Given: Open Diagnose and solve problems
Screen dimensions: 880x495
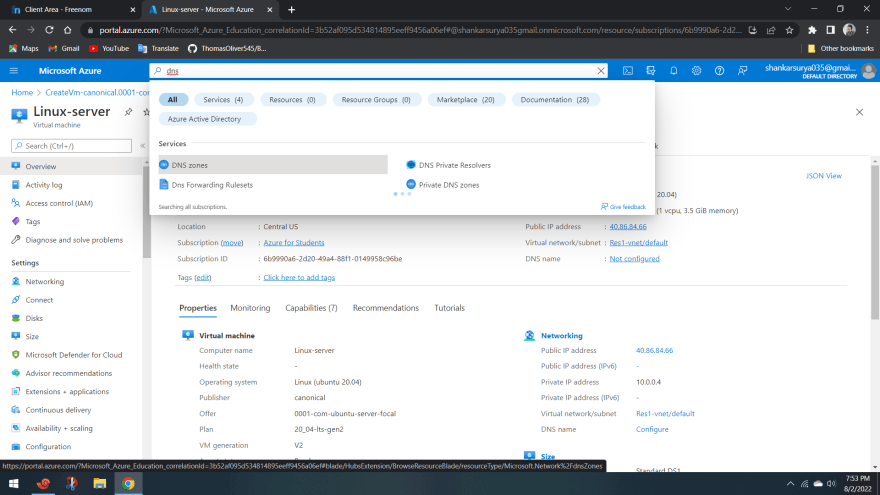Looking at the screenshot, I should [x=74, y=240].
